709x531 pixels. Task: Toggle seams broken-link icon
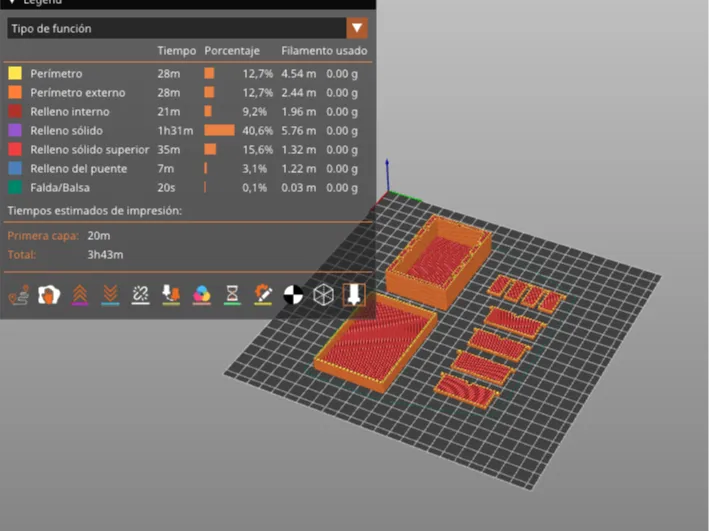pos(141,295)
